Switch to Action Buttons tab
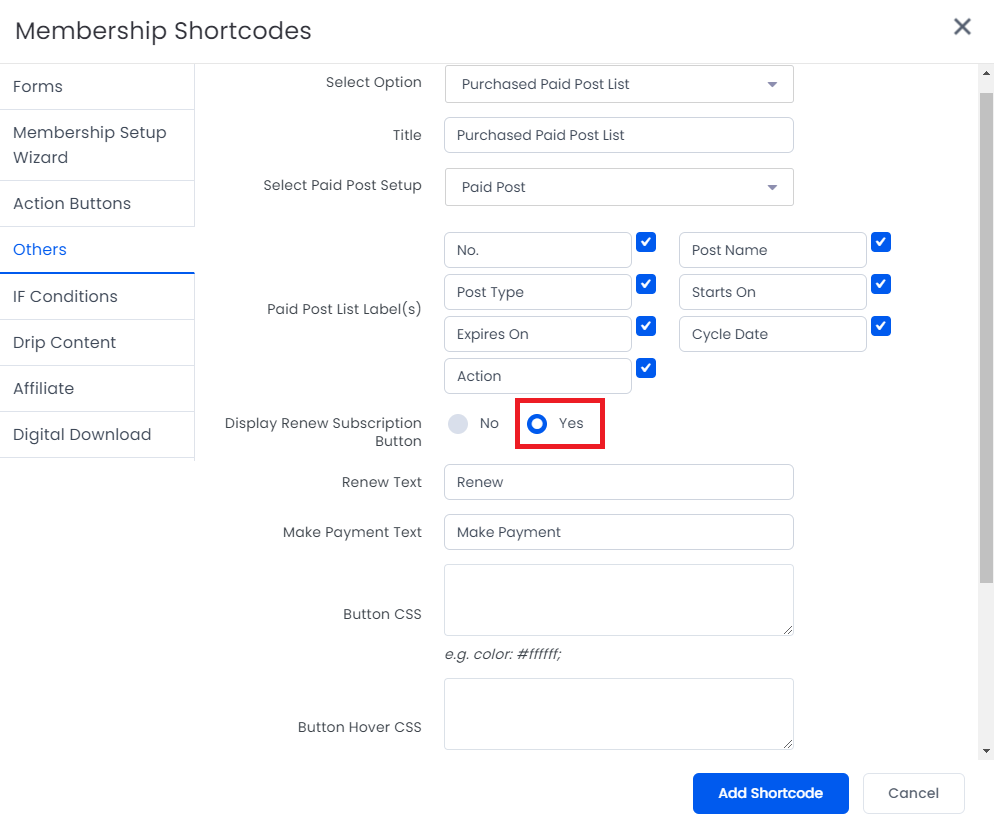The width and height of the screenshot is (994, 825). (x=97, y=204)
